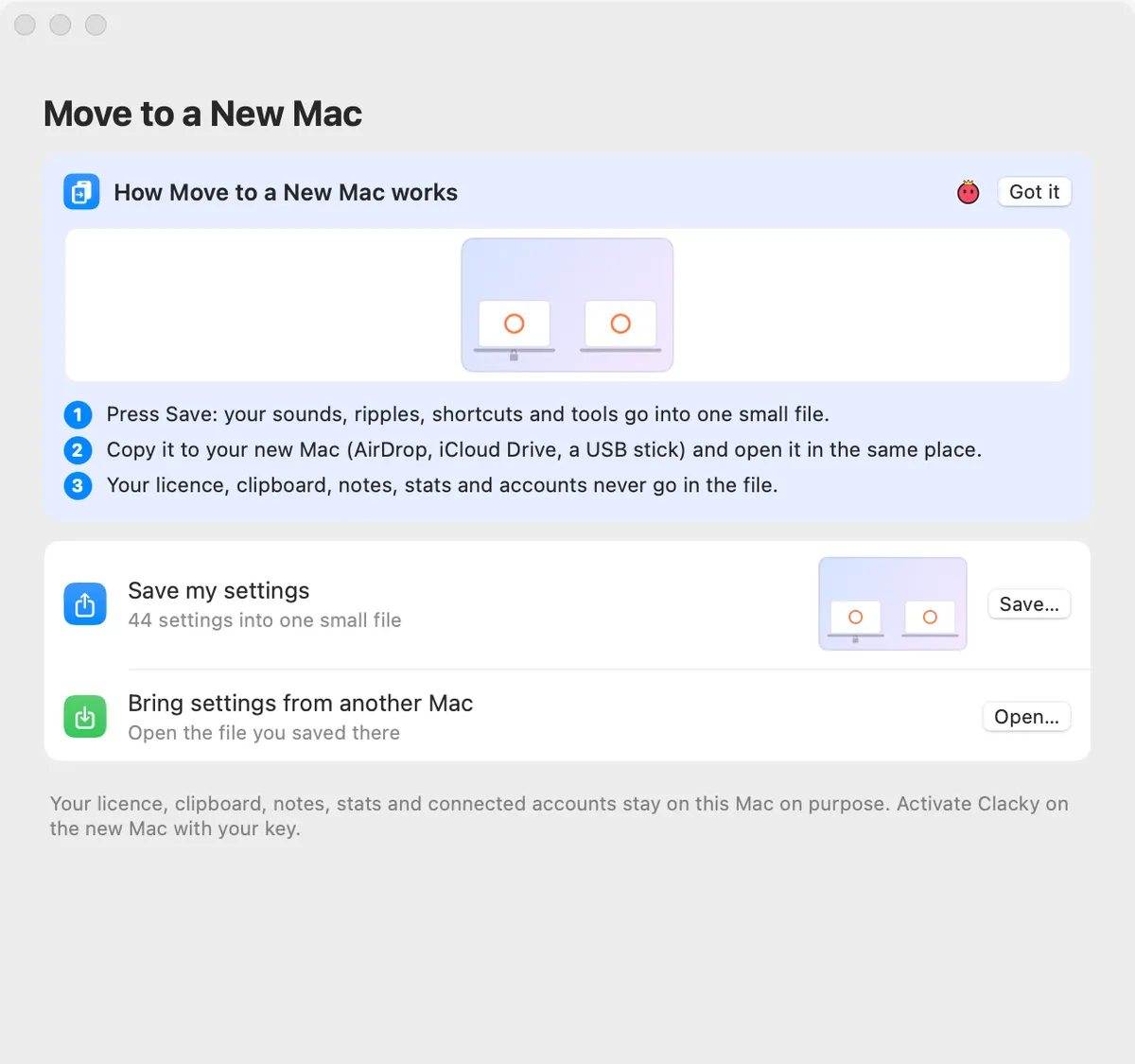Image resolution: width=1135 pixels, height=1064 pixels.
Task: Open settings file with Open... button
Action: [x=1026, y=717]
